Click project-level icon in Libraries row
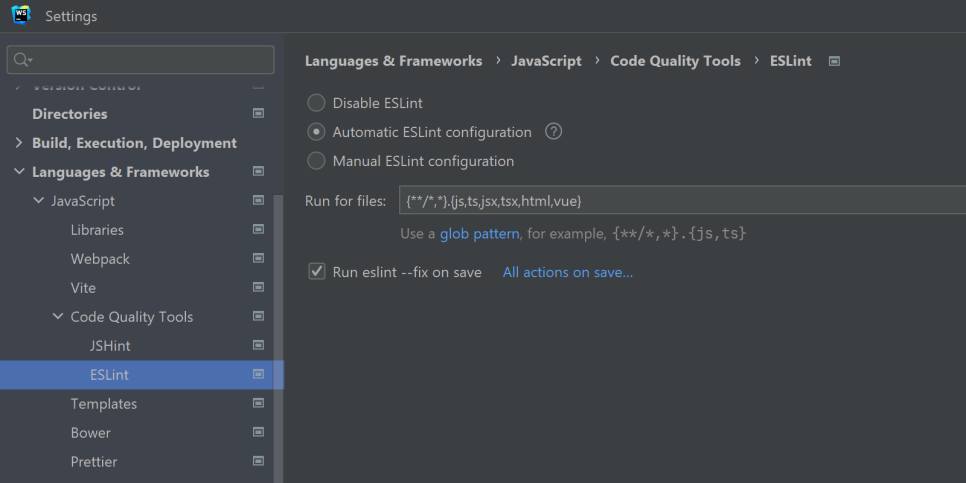 point(259,229)
